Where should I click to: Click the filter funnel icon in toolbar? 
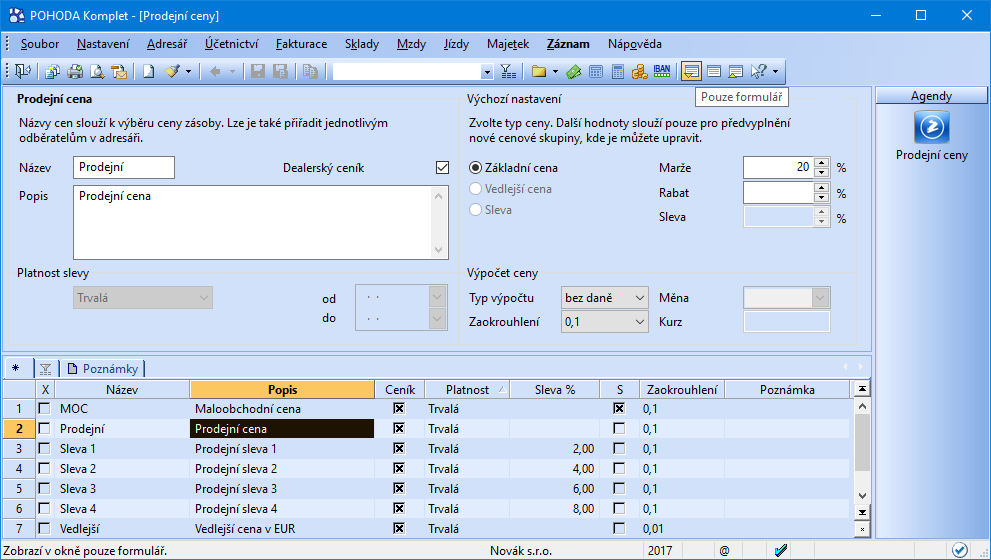[508, 71]
